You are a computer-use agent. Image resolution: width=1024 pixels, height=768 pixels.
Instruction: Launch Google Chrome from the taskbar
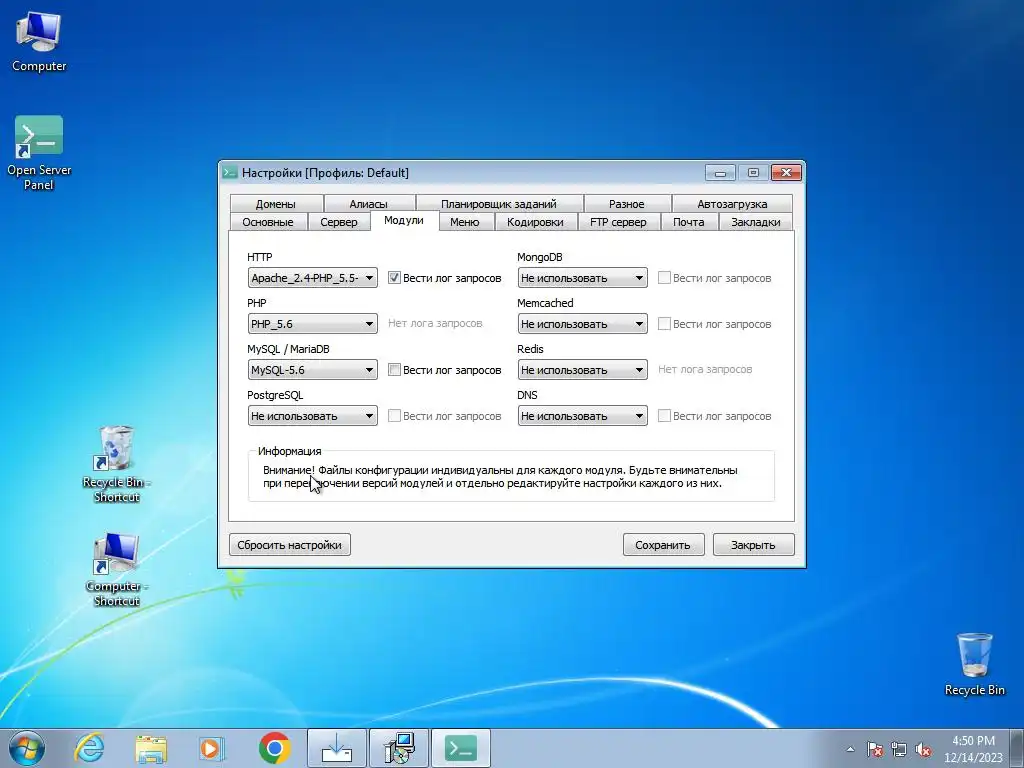(274, 748)
